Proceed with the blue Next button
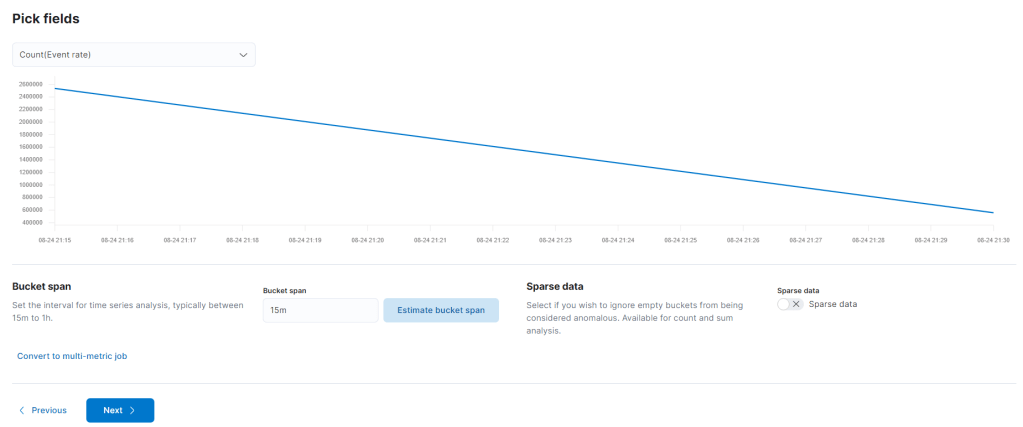Image resolution: width=1023 pixels, height=427 pixels. tap(120, 410)
